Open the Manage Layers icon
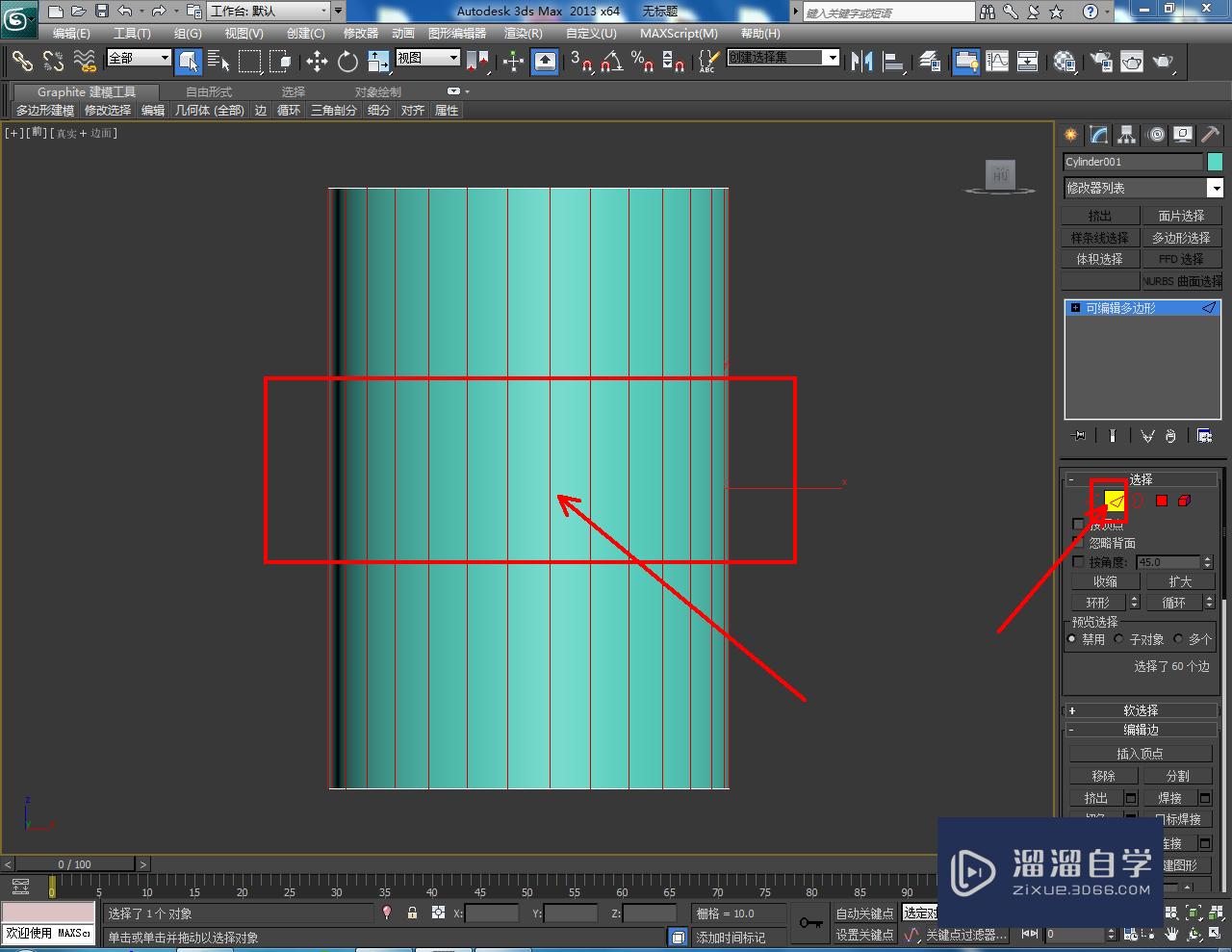 [x=930, y=62]
